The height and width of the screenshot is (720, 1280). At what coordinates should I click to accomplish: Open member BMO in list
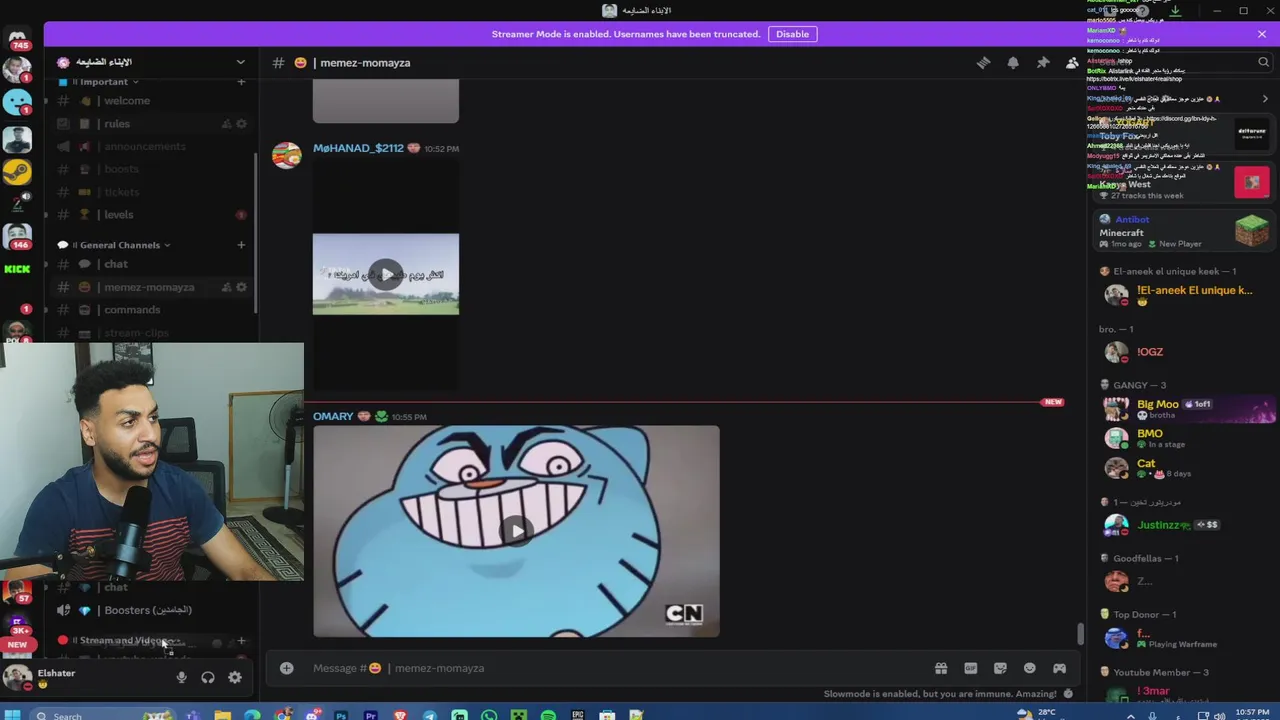(1185, 438)
